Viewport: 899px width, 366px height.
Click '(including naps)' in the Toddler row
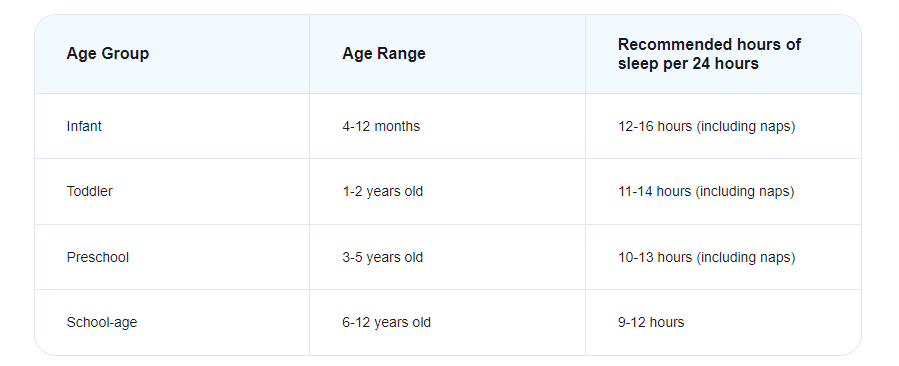point(745,192)
